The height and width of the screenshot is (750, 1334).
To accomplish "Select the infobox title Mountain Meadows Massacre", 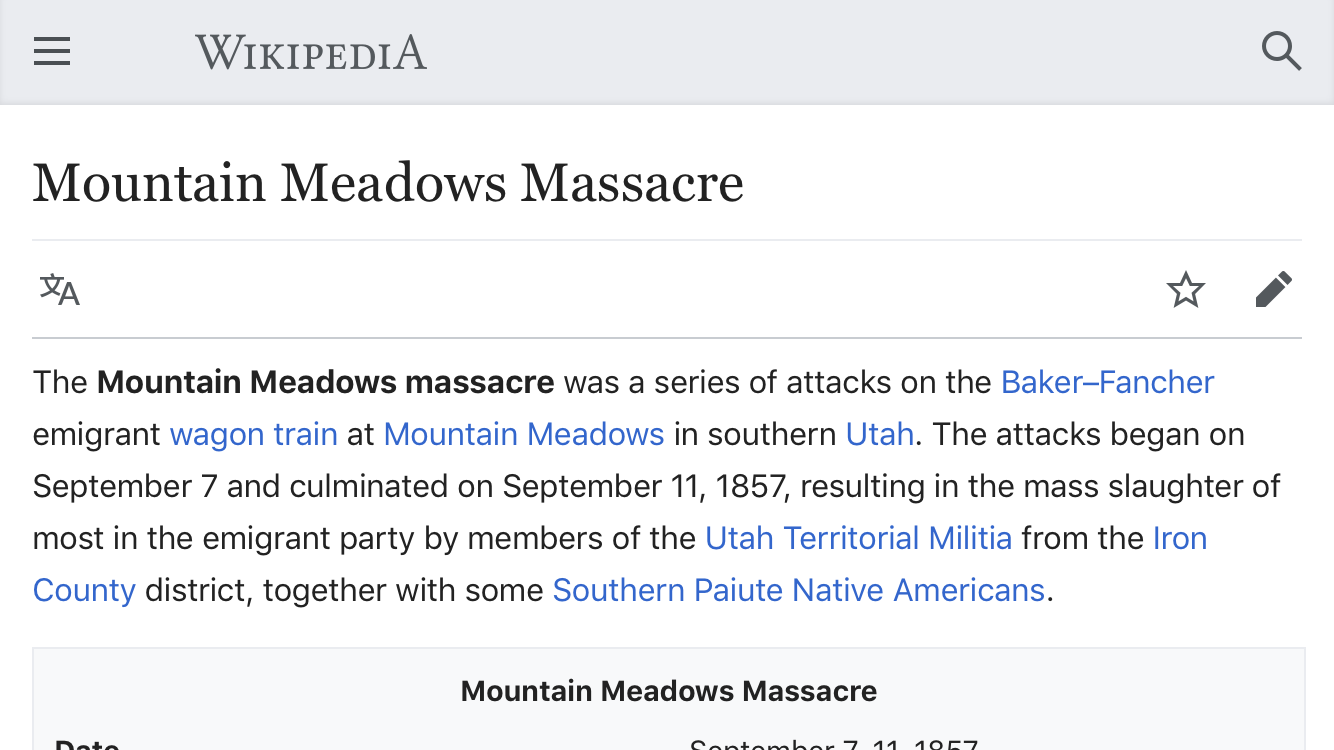I will [669, 691].
